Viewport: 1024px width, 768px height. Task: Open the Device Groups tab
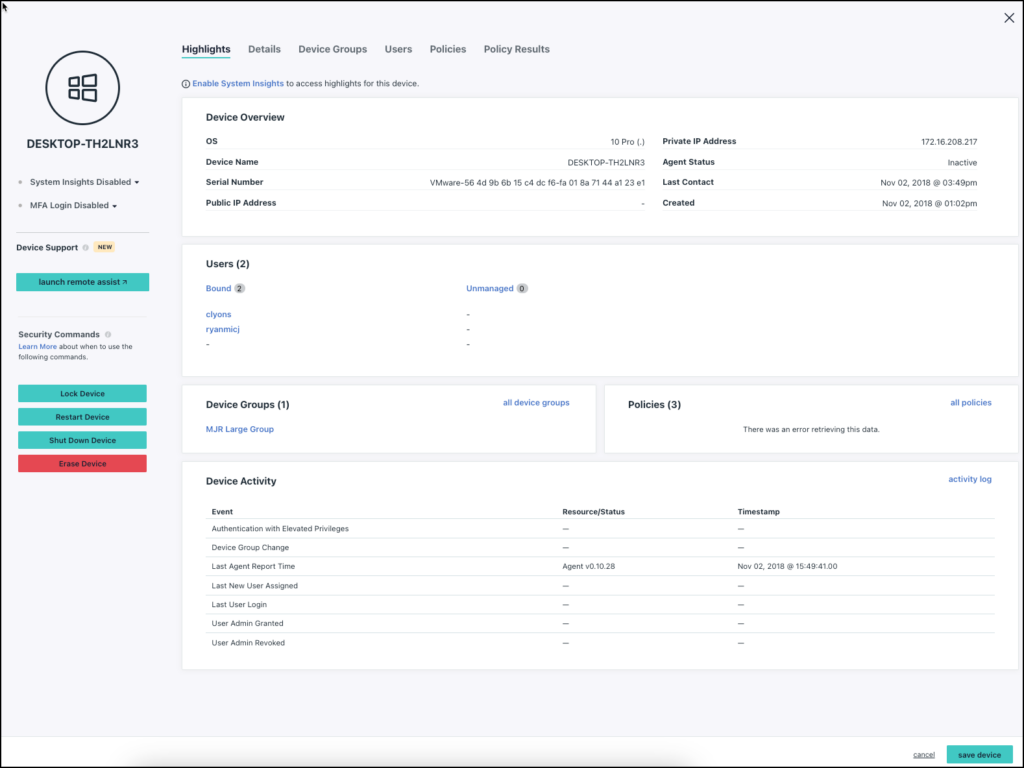tap(332, 49)
